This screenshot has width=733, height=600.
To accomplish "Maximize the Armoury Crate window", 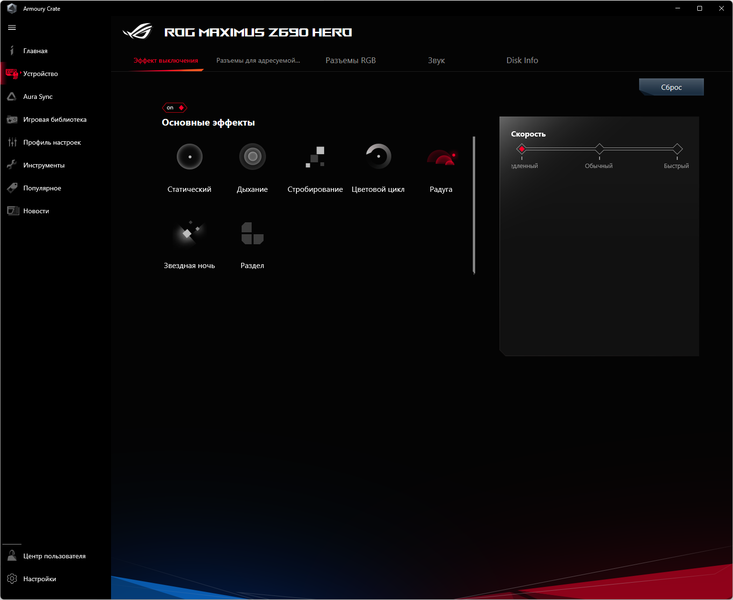I will click(699, 8).
